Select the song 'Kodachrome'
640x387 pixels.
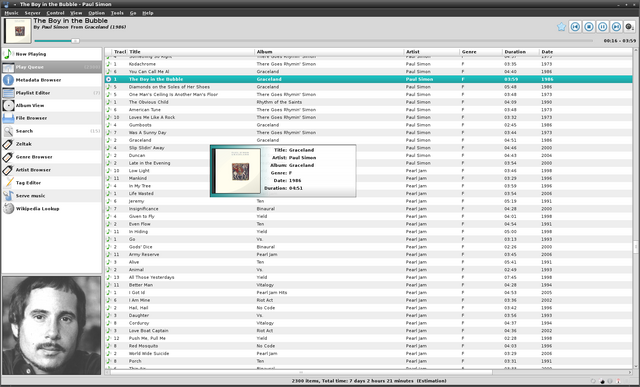369,64
